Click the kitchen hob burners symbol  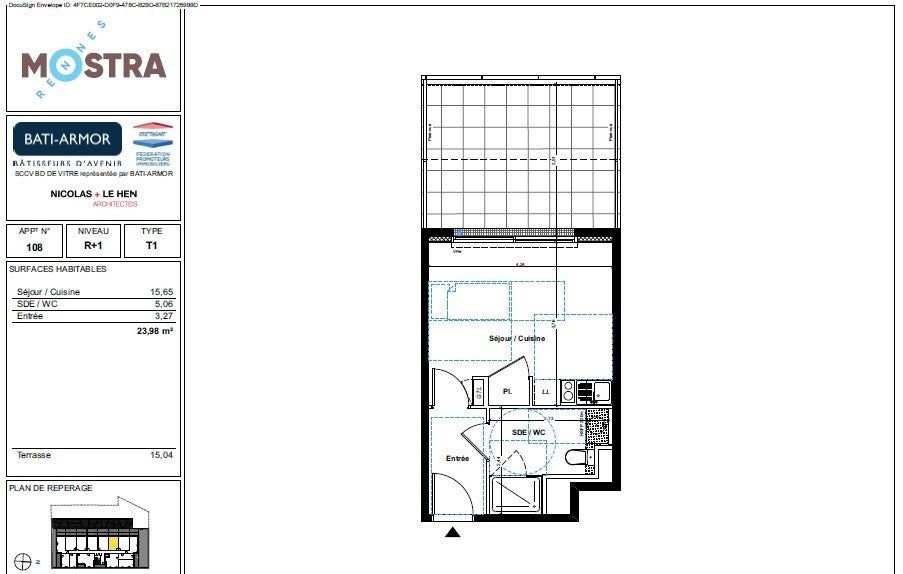coord(568,391)
